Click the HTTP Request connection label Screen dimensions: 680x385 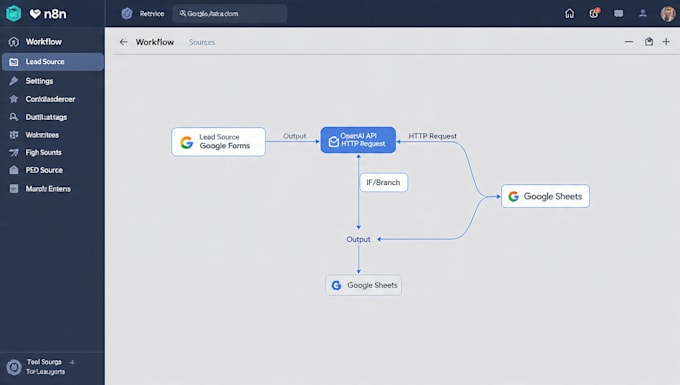[x=432, y=136]
